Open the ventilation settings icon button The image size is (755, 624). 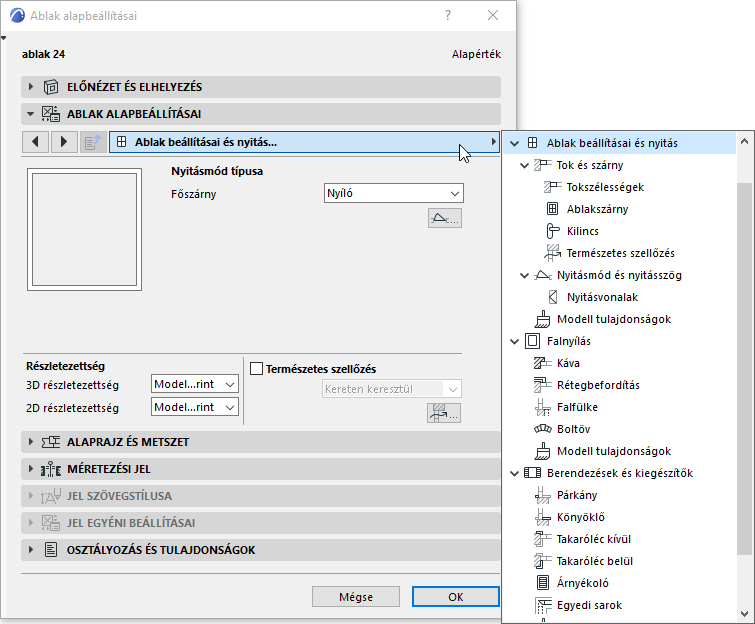click(443, 413)
